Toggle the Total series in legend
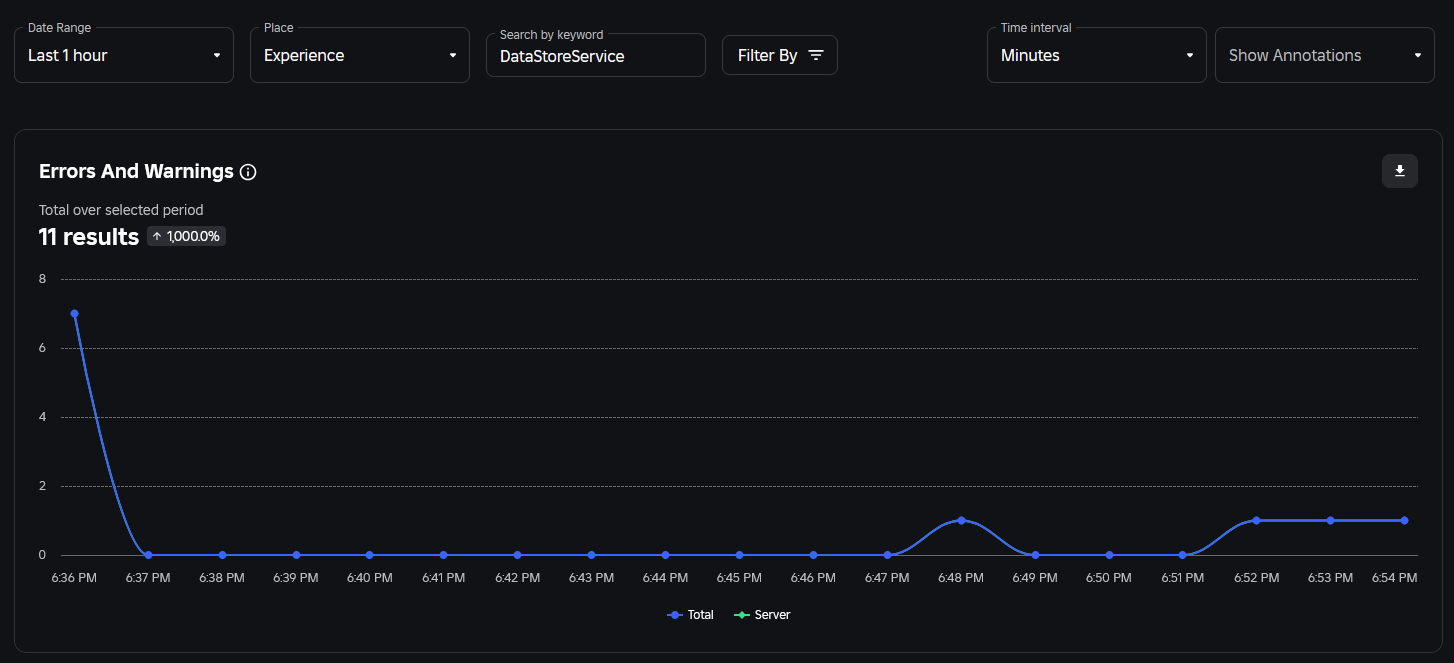This screenshot has height=663, width=1454. [x=690, y=615]
